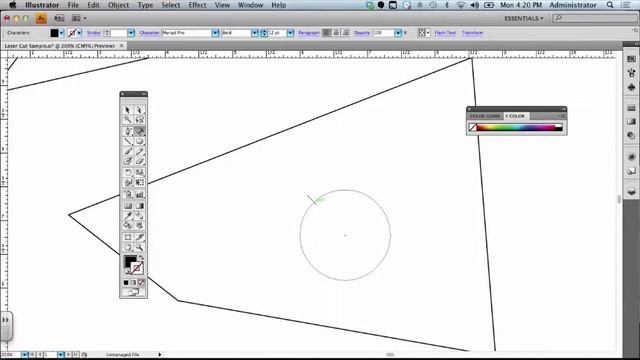Set paragraph alignment to center

(x=336, y=33)
